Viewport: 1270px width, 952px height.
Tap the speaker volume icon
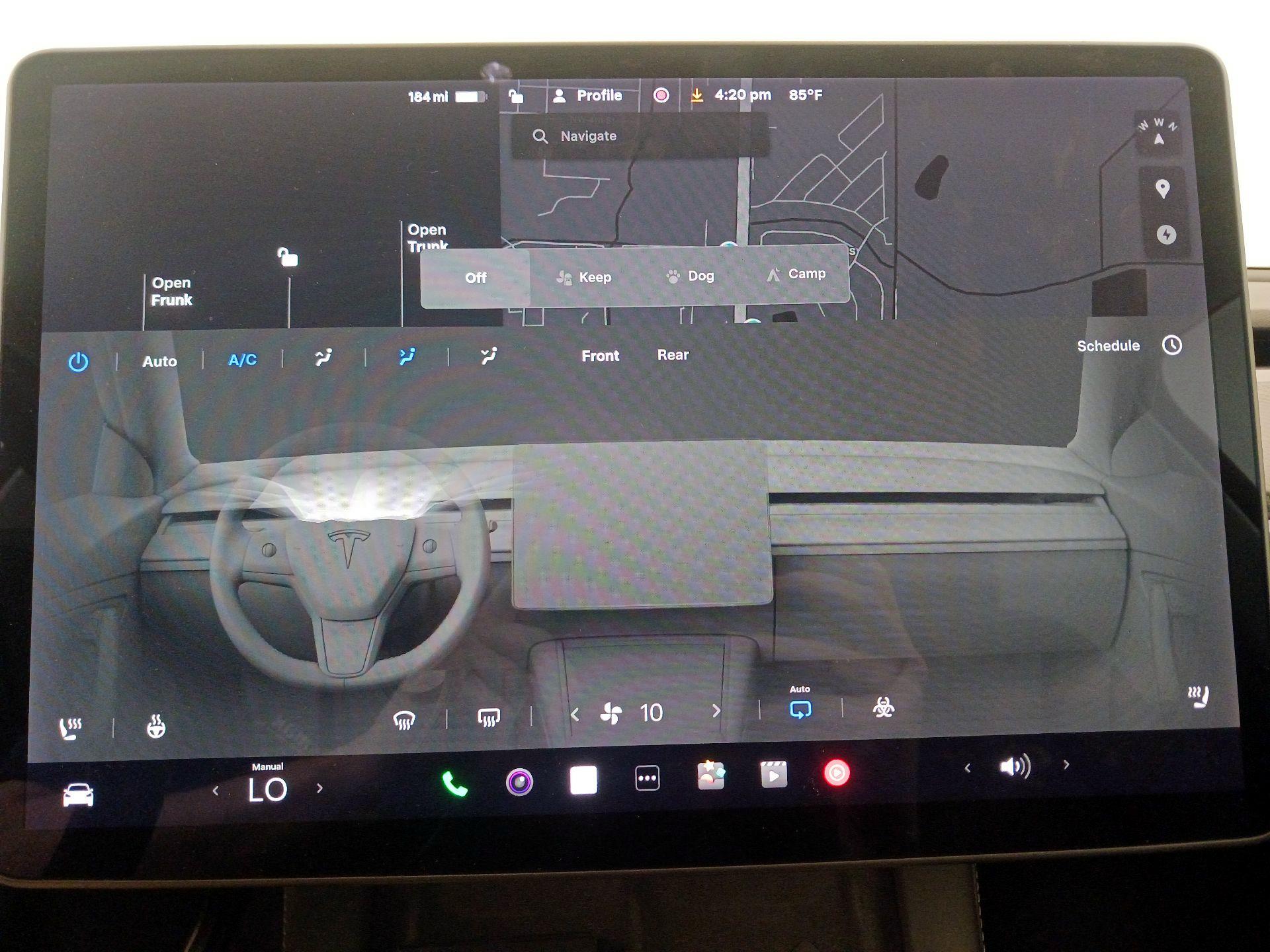[1015, 767]
